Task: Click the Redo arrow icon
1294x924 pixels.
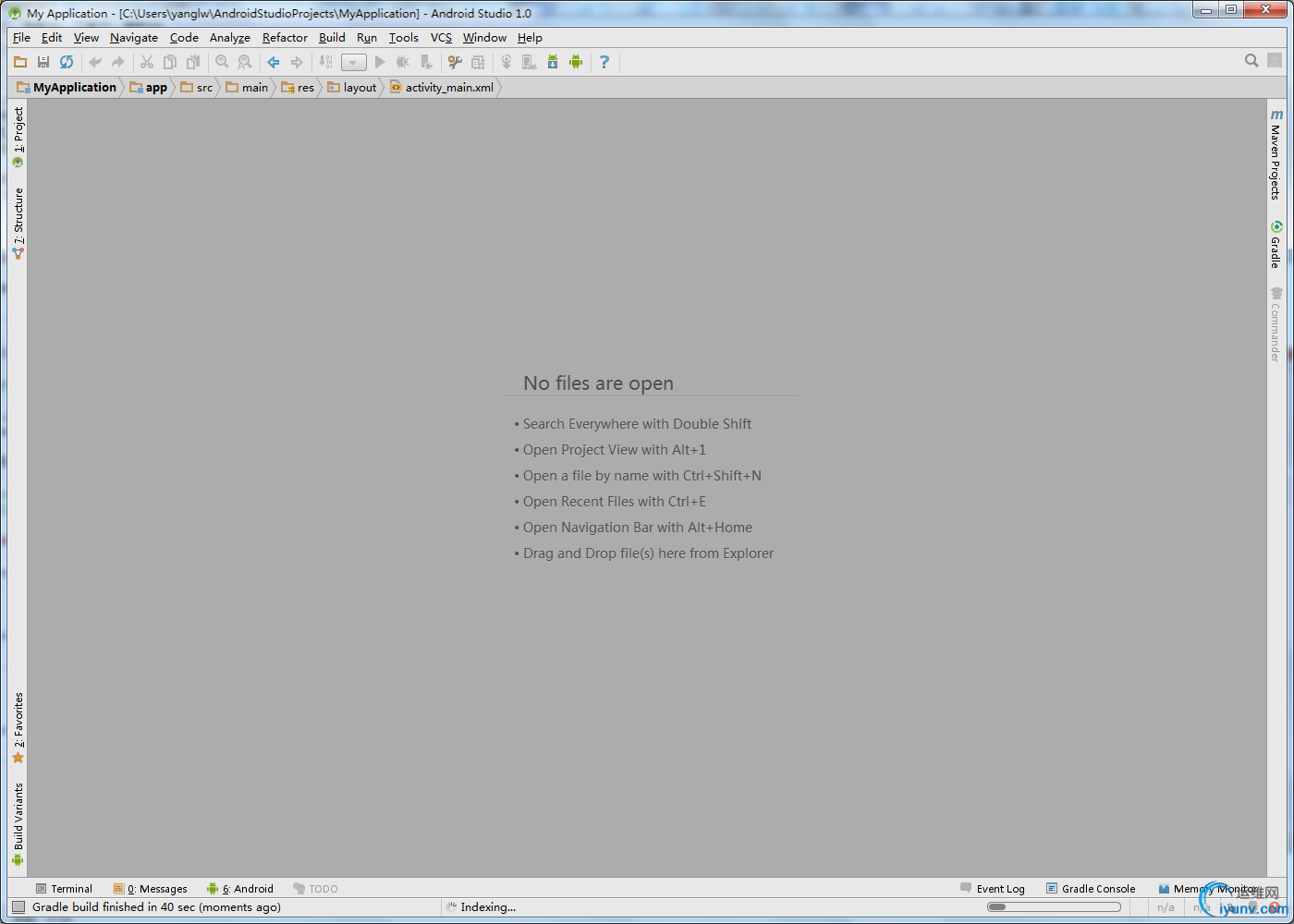Action: [118, 62]
